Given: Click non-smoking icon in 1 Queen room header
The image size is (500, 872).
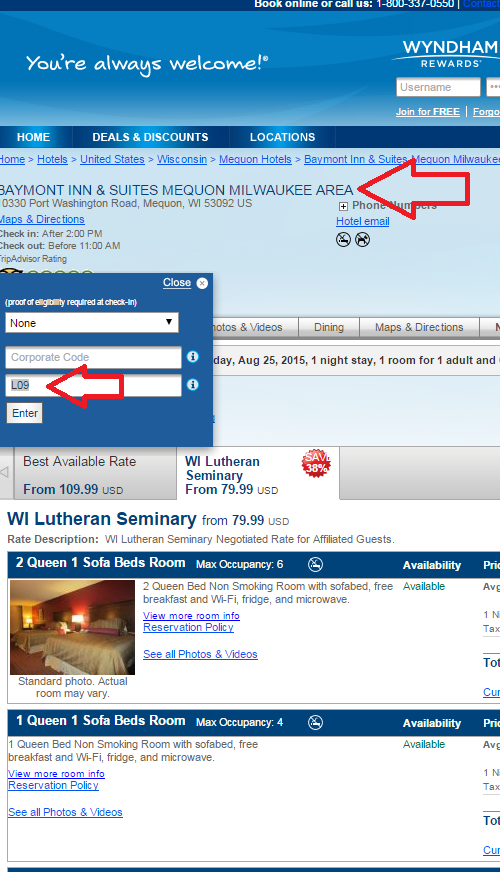Looking at the screenshot, I should [x=315, y=722].
